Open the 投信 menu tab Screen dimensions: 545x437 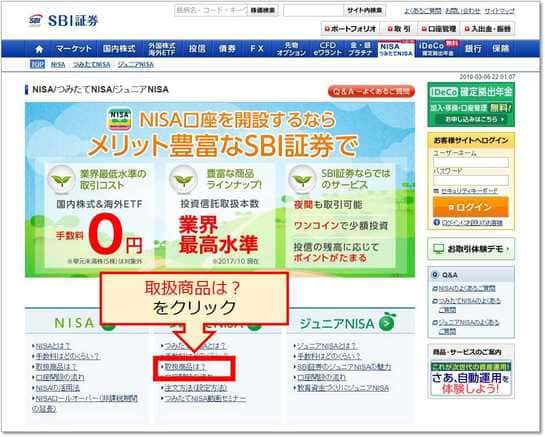[x=197, y=49]
